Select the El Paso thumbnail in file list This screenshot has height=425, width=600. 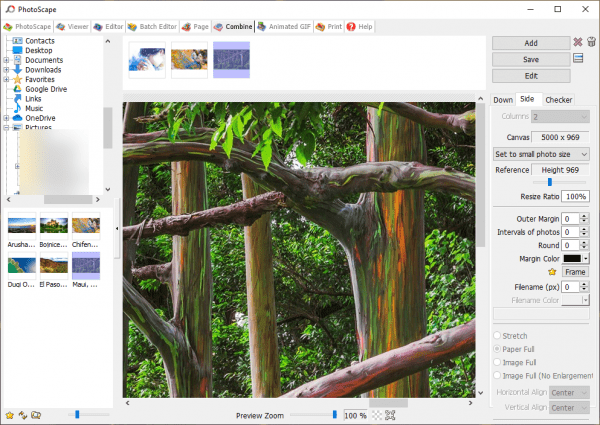[x=54, y=265]
